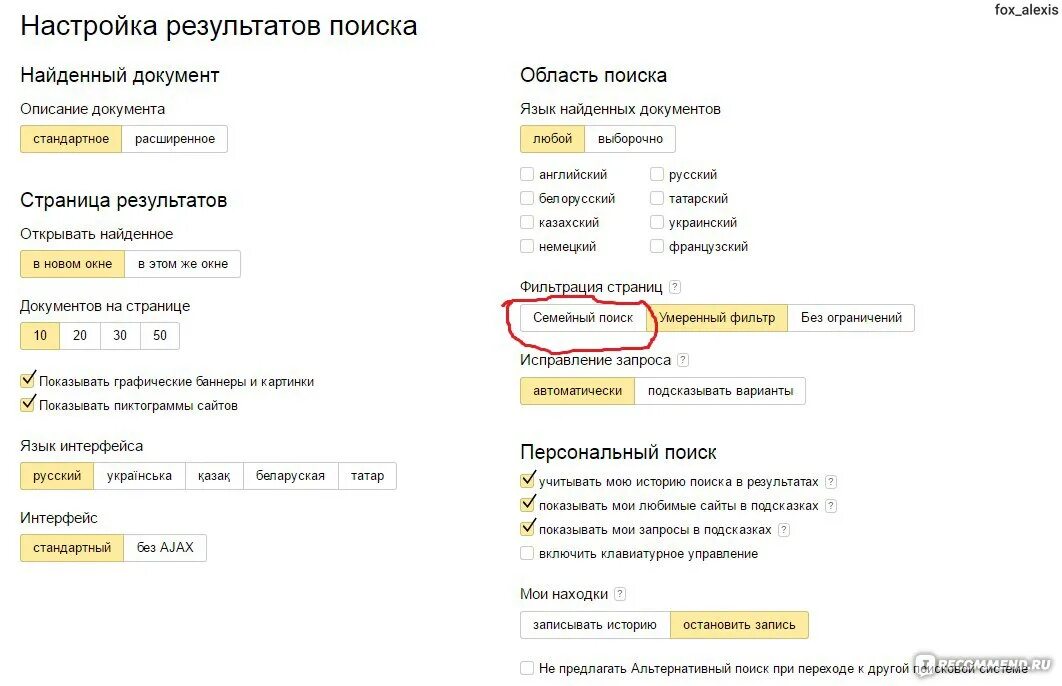Click записывать историю button
This screenshot has height=686, width=1062.
pyautogui.click(x=595, y=625)
